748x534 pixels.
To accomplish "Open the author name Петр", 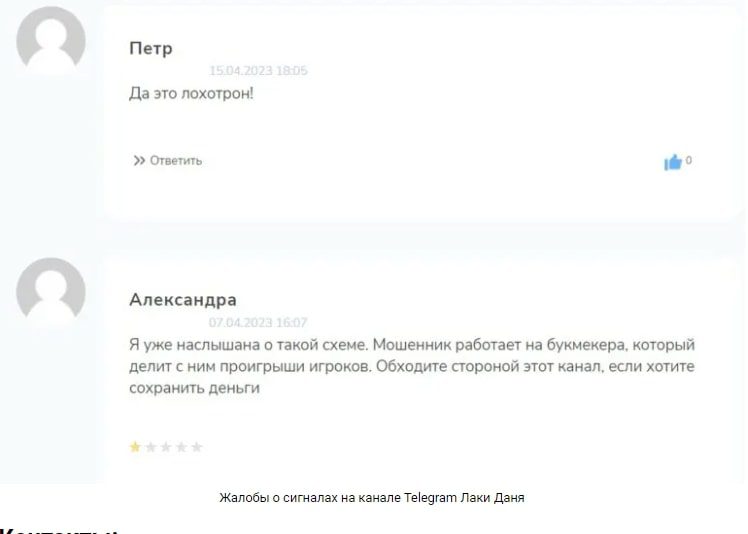I will pos(151,49).
